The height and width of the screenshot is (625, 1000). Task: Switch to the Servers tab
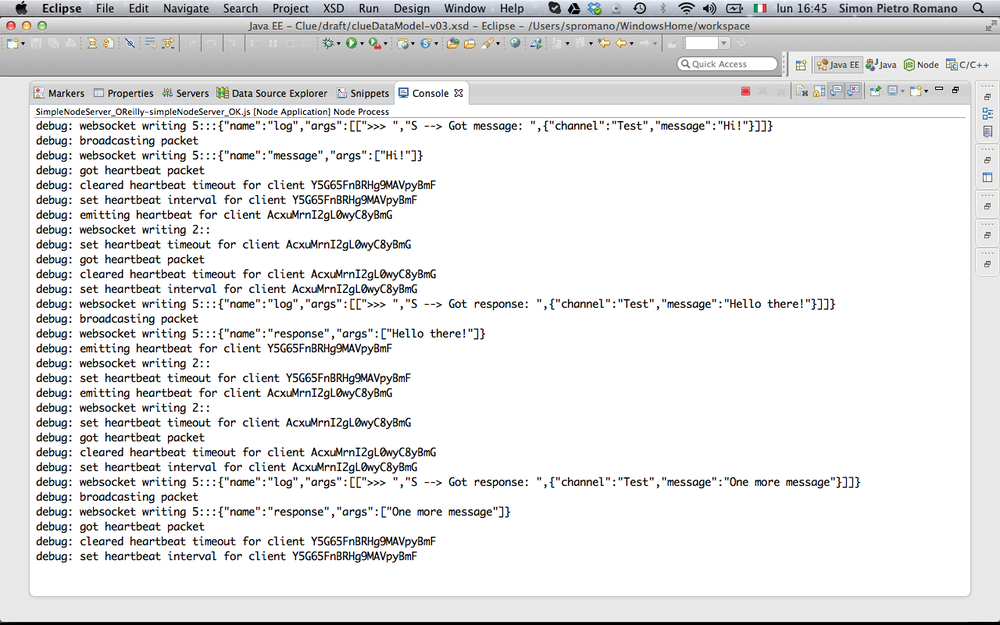185,93
